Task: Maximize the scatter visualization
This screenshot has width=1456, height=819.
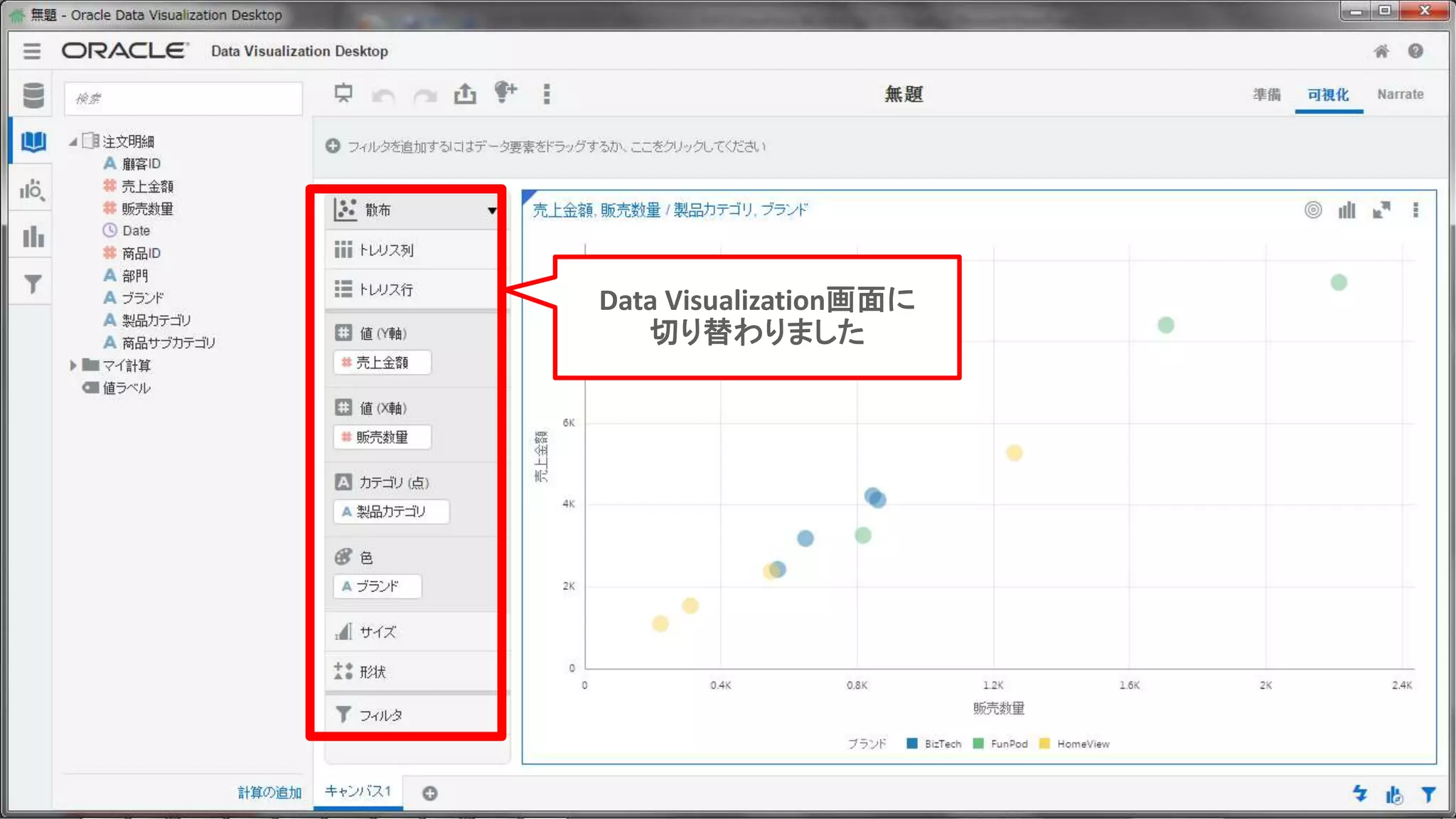Action: [1381, 210]
